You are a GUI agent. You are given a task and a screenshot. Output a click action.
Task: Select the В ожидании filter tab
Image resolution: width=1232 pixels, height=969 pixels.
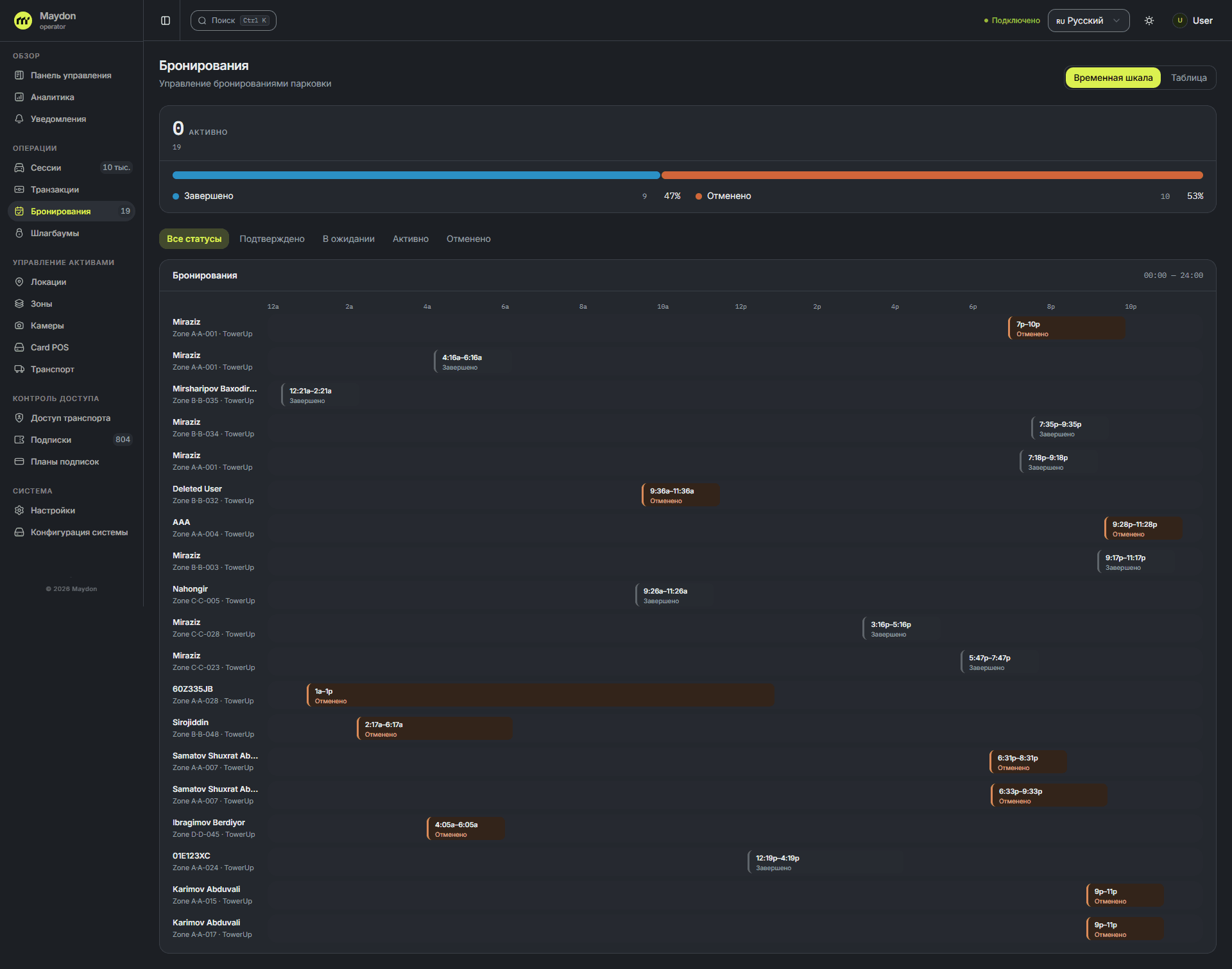point(348,239)
